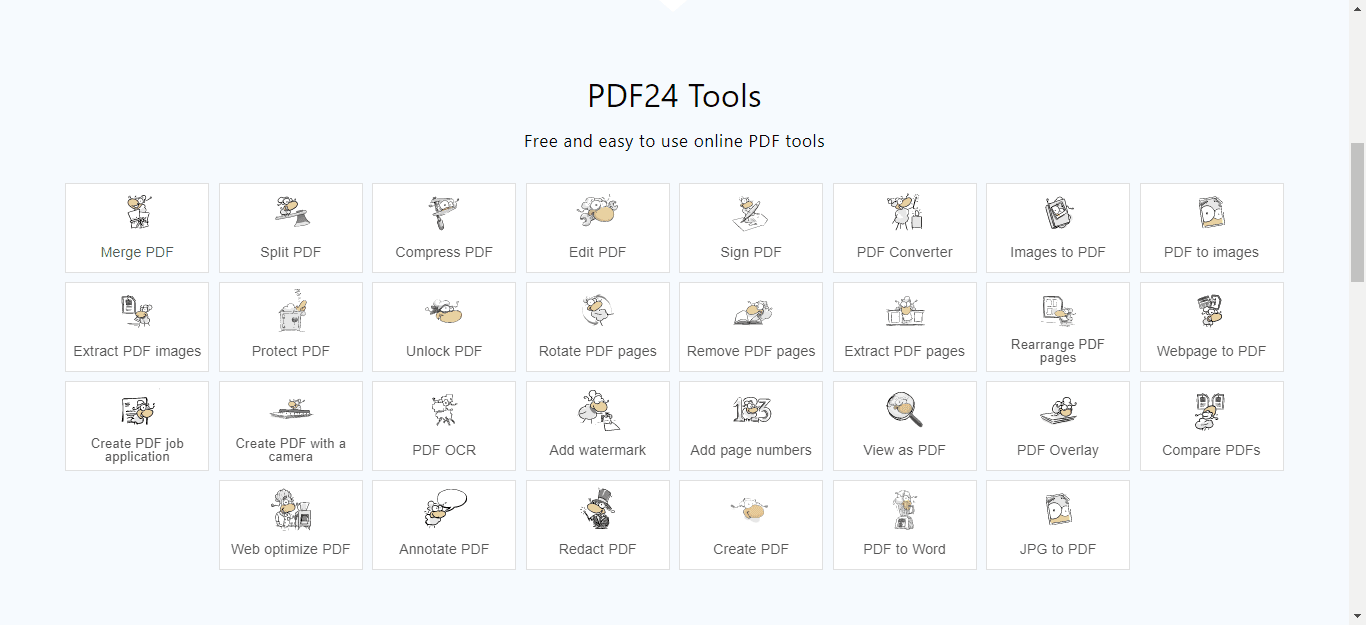This screenshot has width=1366, height=625.
Task: Select the Extract PDF pages icon
Action: pos(905,311)
